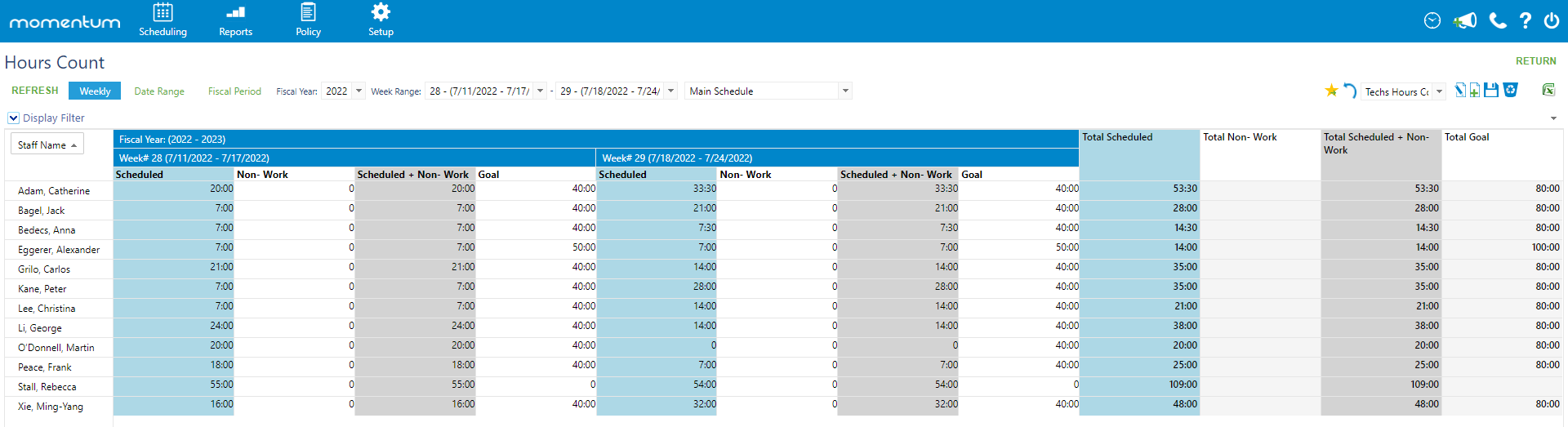This screenshot has width=1568, height=427.
Task: Click the megaphone announcement icon
Action: 1465,20
